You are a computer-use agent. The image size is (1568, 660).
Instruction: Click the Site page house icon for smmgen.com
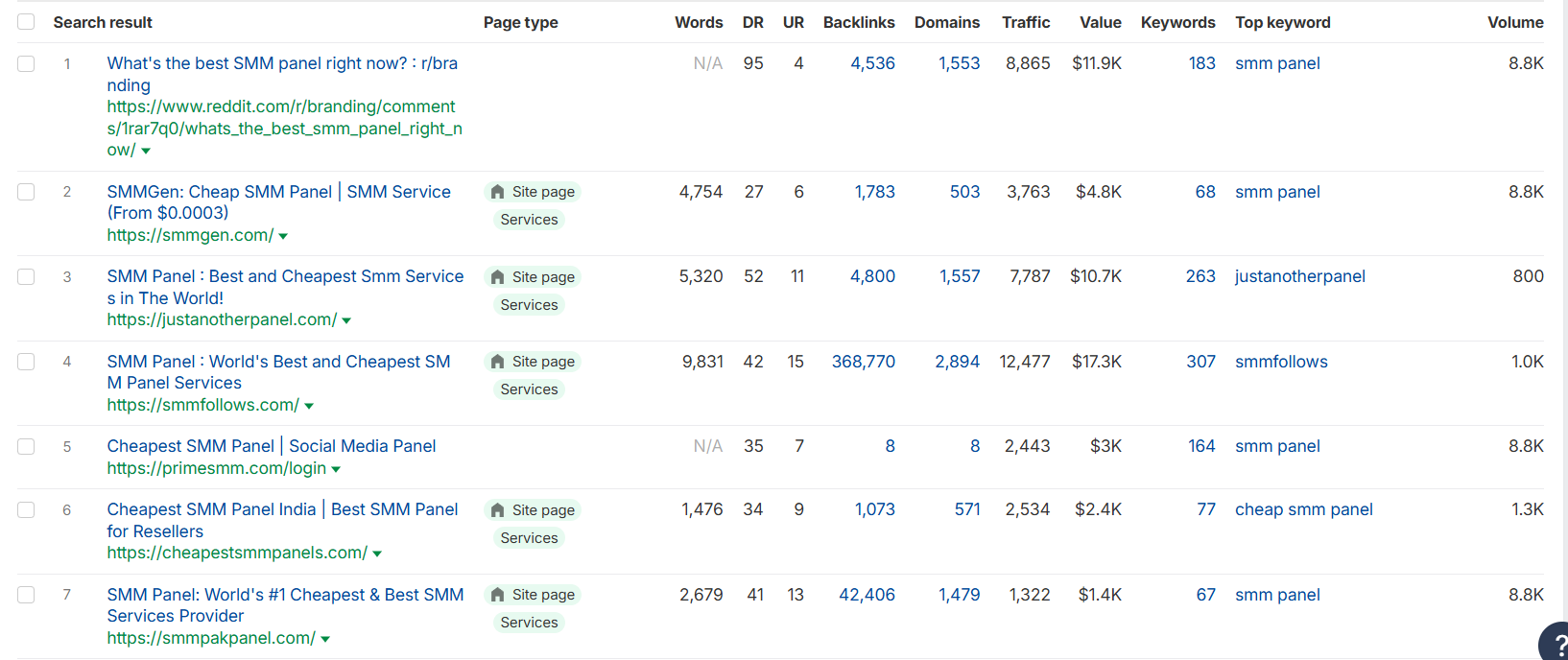[497, 192]
